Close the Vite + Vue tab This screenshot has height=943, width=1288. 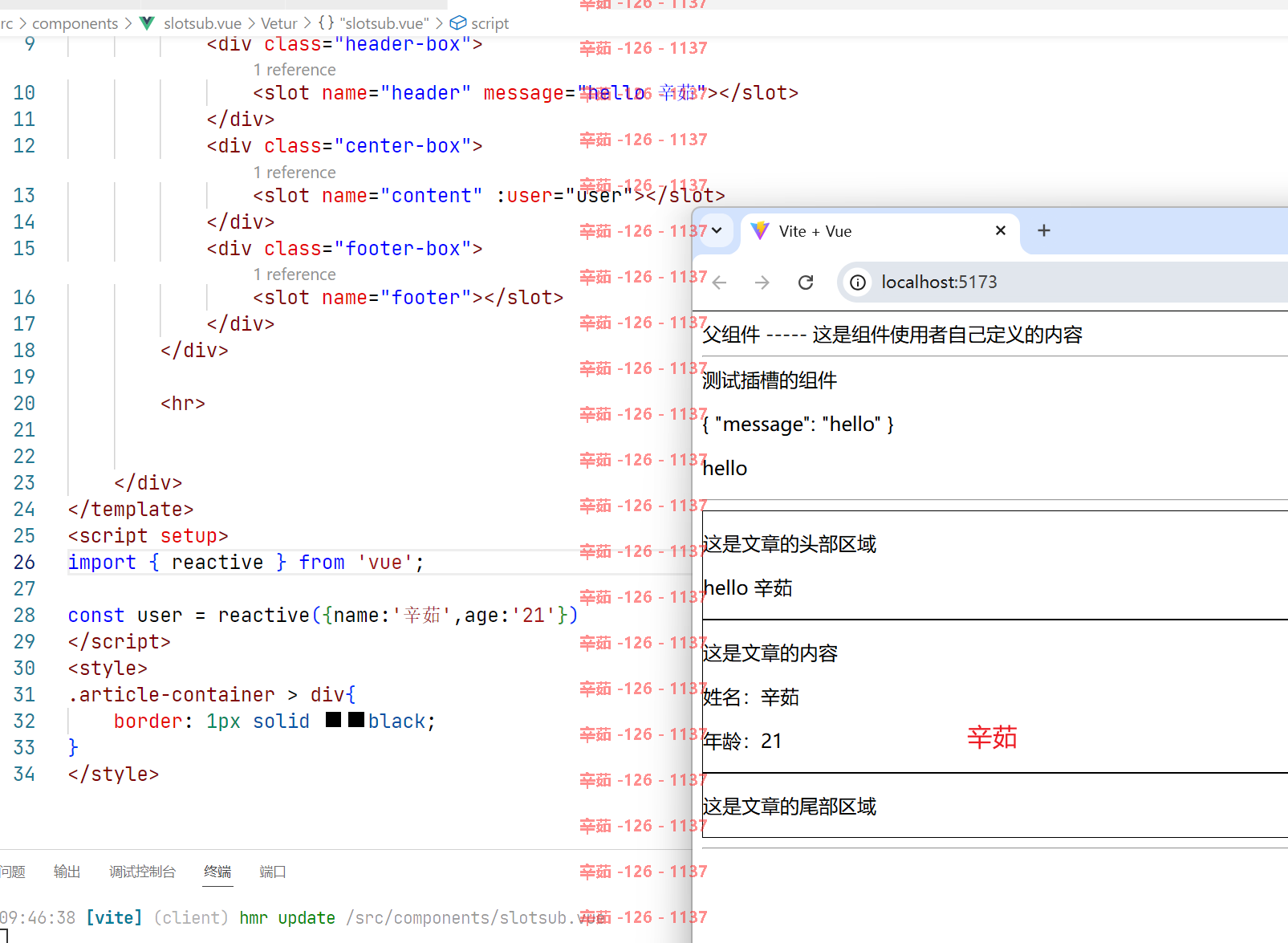pos(1001,231)
